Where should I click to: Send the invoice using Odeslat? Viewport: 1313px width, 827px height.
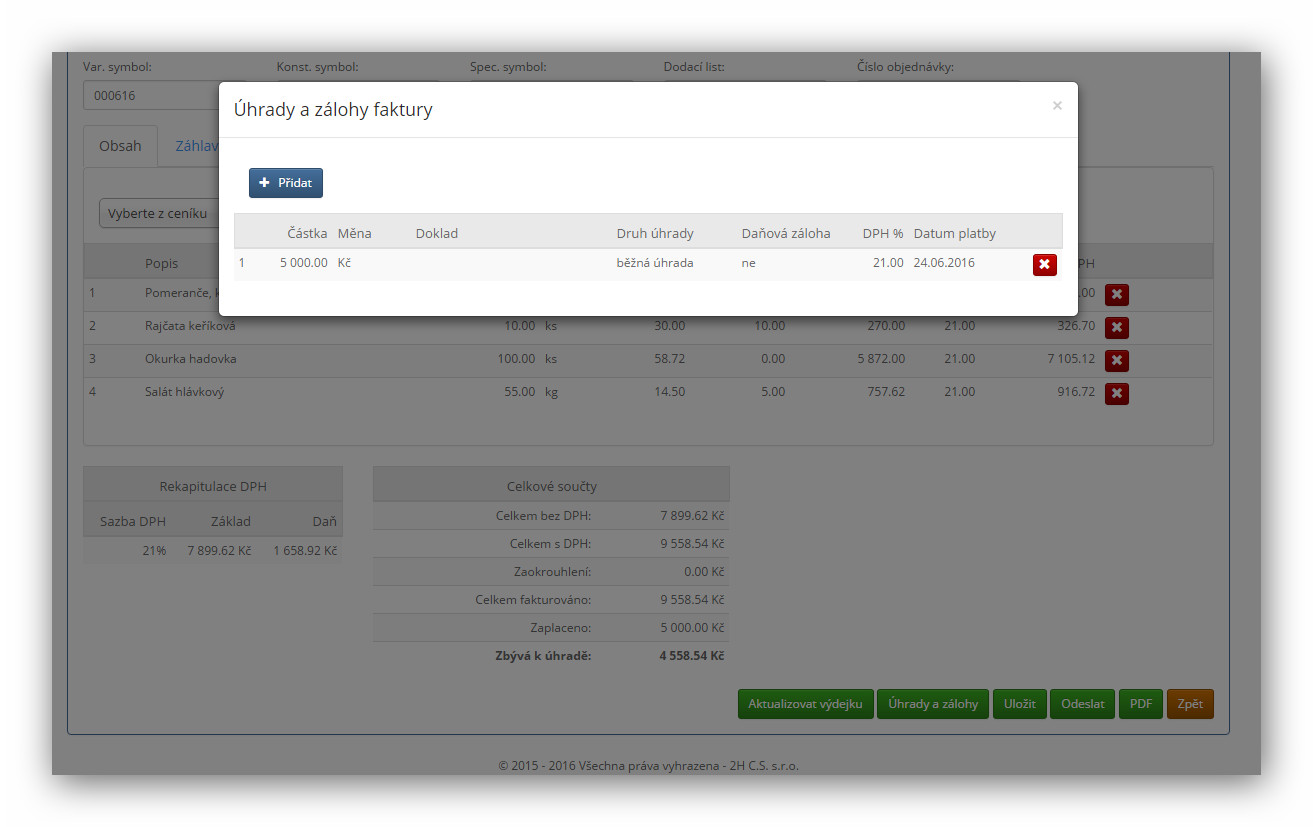(1082, 704)
